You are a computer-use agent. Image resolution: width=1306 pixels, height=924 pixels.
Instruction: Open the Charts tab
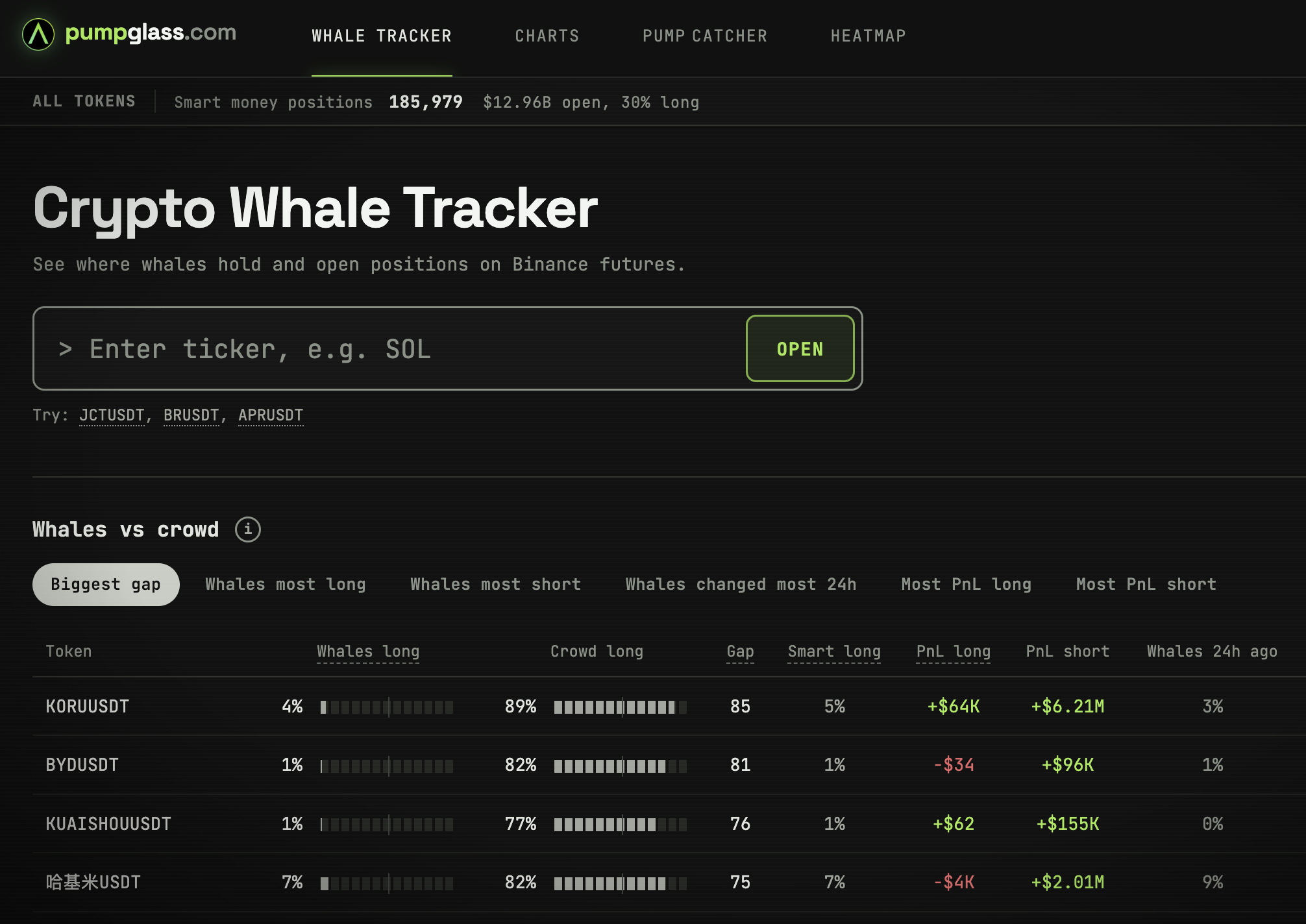click(547, 36)
